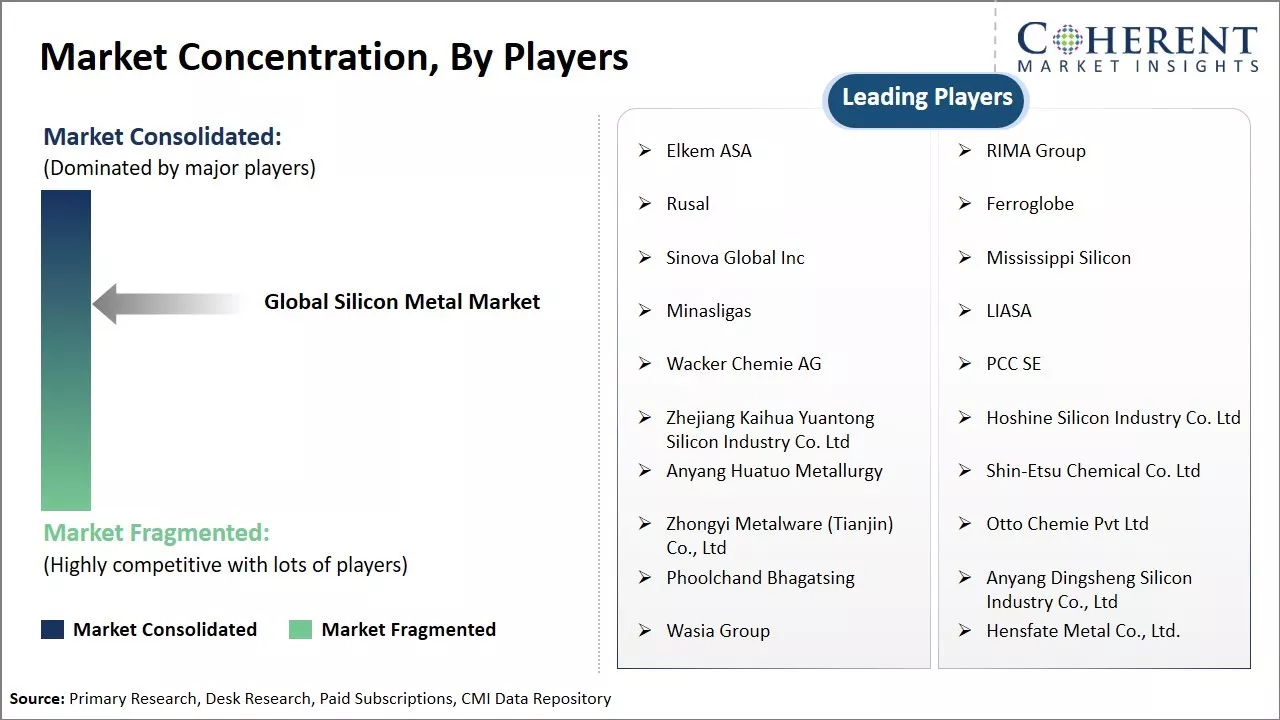1280x720 pixels.
Task: Click the Shin-Etsu Chemical Co. Ltd link
Action: 1093,471
